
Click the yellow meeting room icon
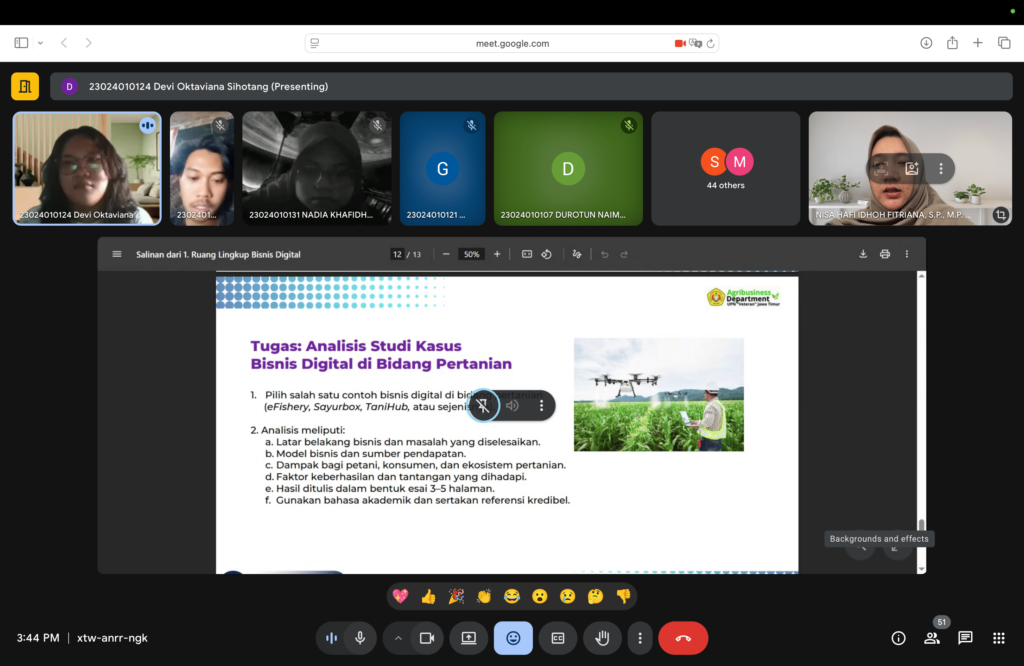25,86
